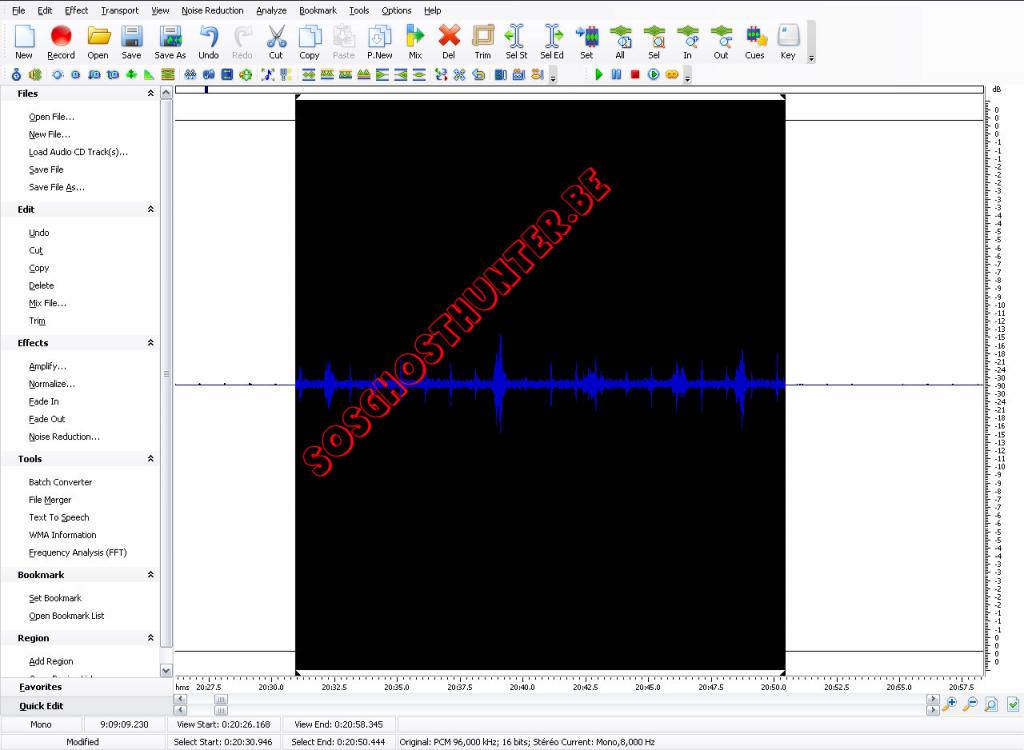This screenshot has height=750, width=1024.
Task: Open the Options menu
Action: [396, 10]
